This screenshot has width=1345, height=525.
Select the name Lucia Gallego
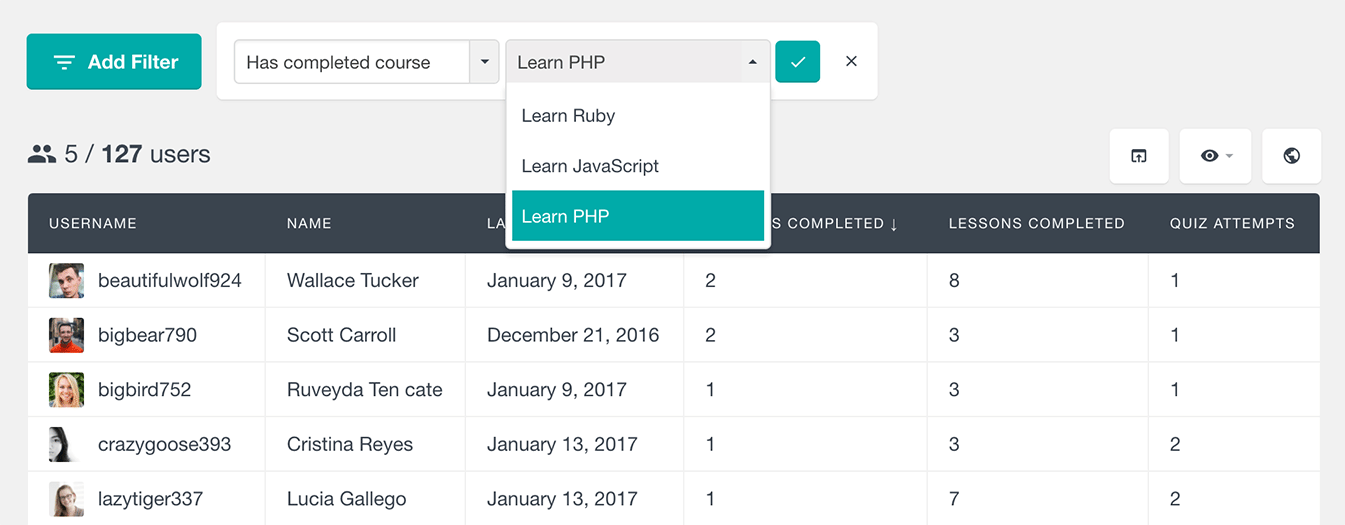click(347, 499)
